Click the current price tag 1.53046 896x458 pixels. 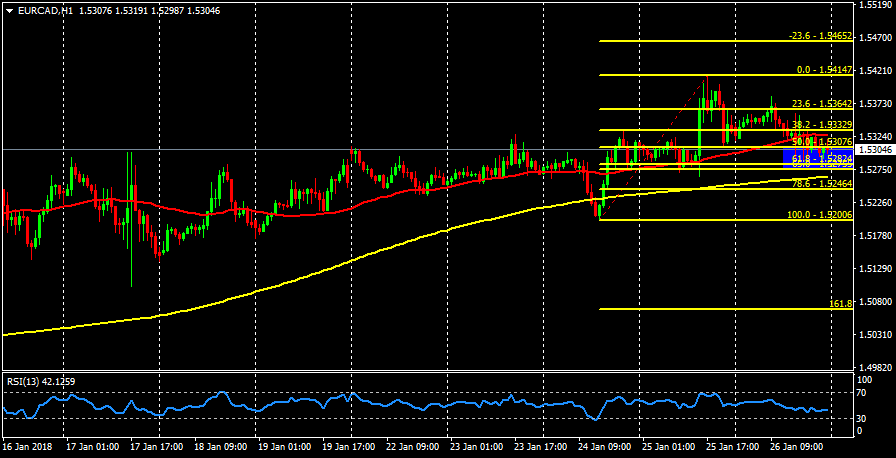tap(875, 149)
